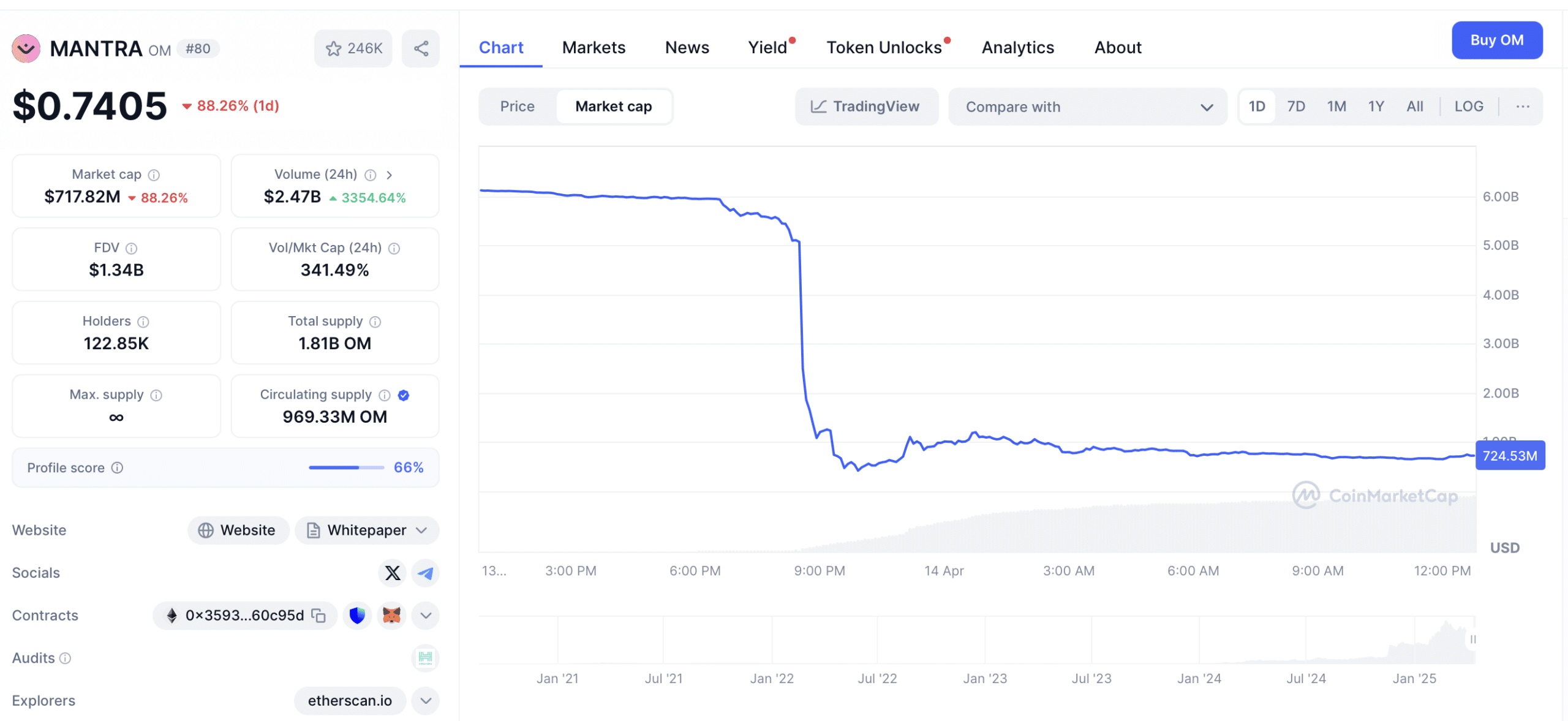Open chart more options (three dots)
Viewport: 1568px width, 721px height.
coord(1523,107)
